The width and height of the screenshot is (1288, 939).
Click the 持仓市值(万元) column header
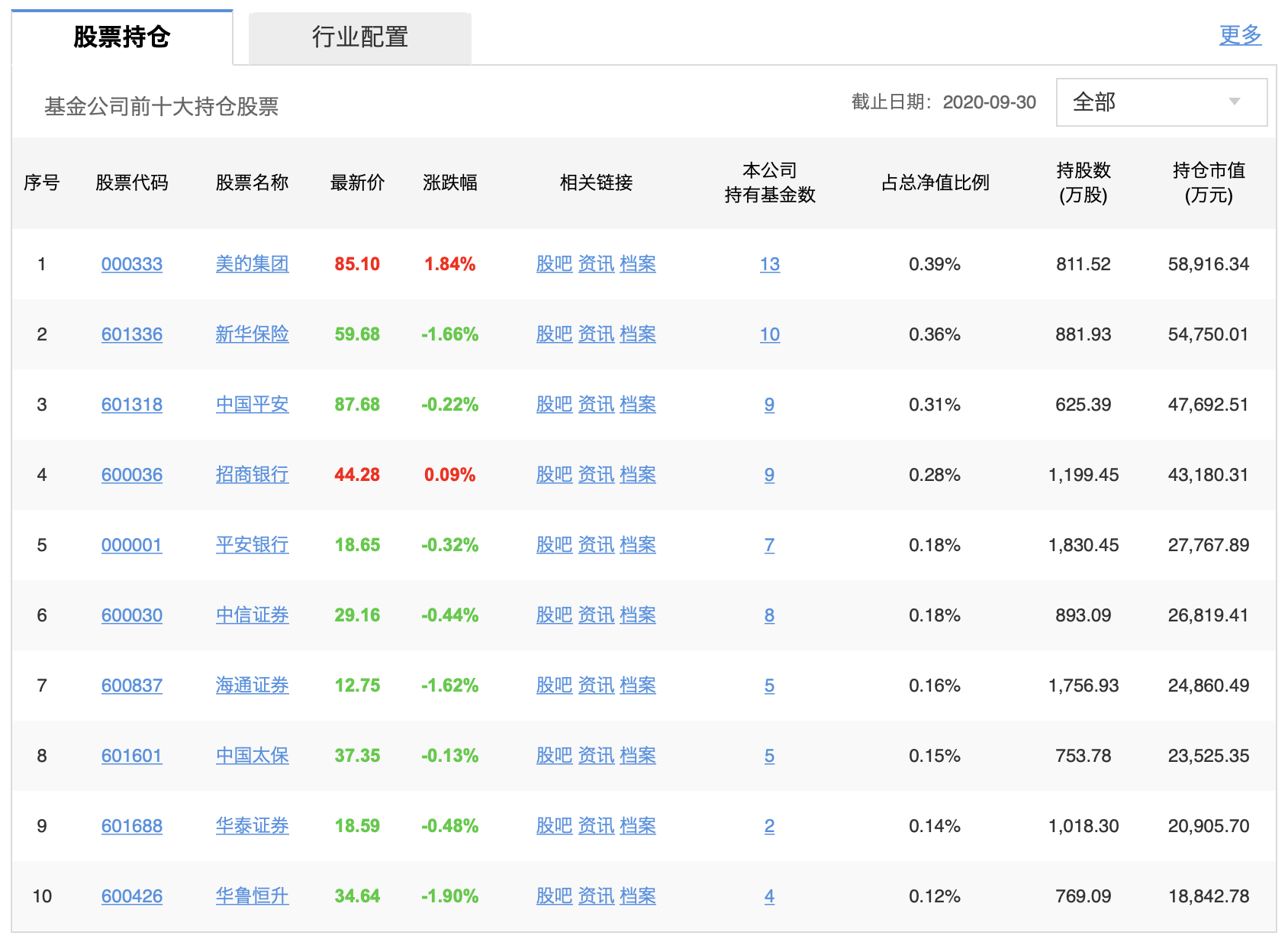(x=1209, y=182)
